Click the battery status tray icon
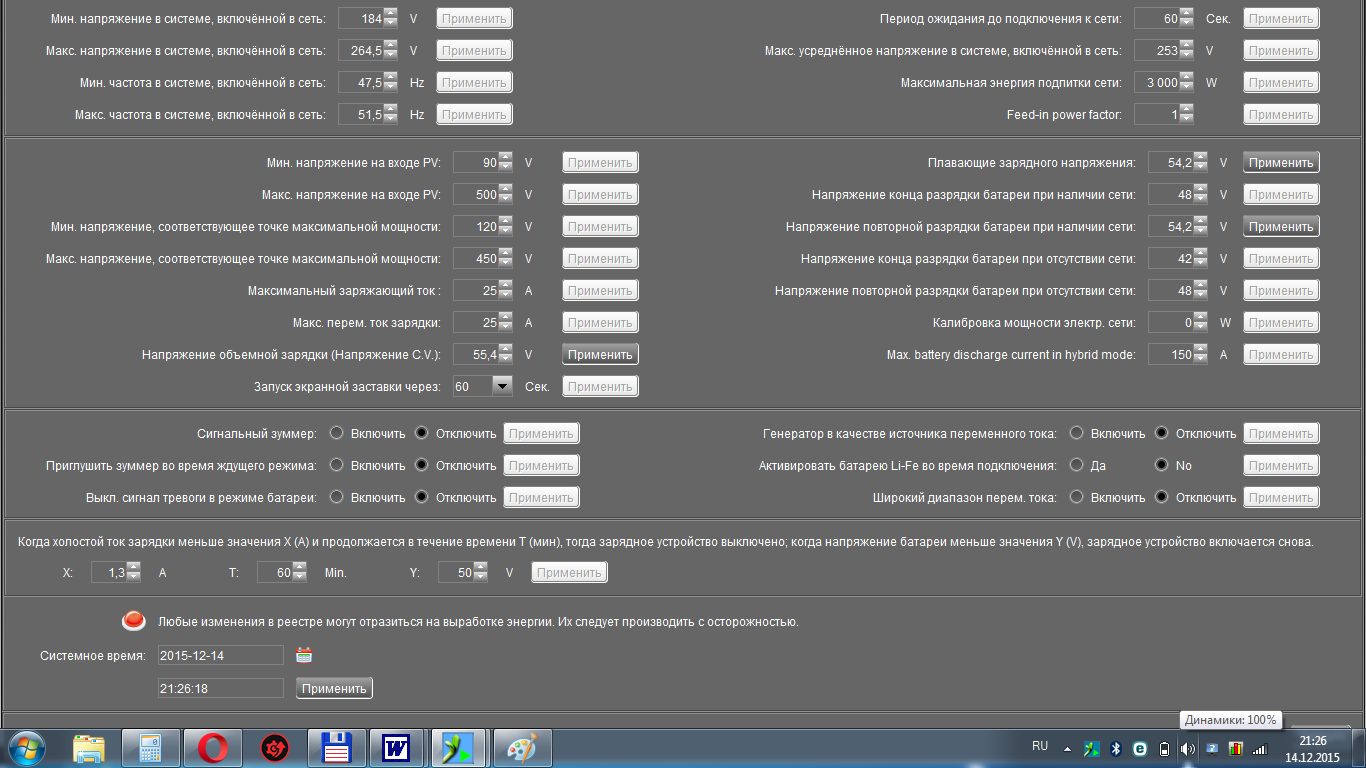Viewport: 1366px width, 768px height. tap(1164, 748)
